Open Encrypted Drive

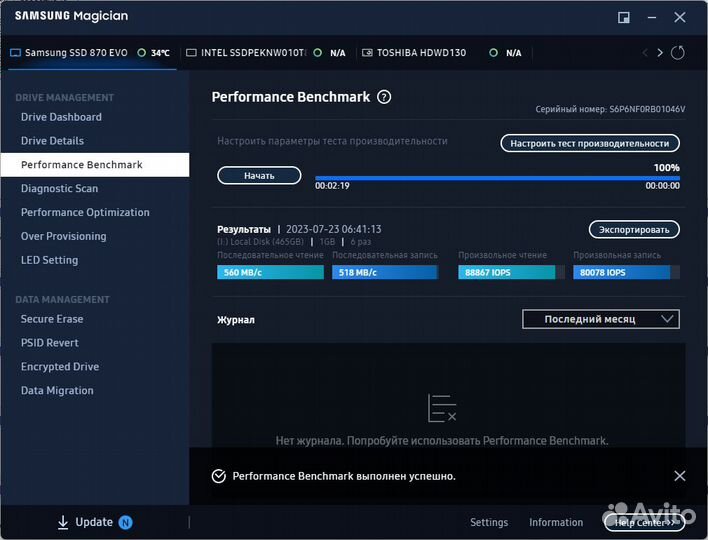point(60,367)
